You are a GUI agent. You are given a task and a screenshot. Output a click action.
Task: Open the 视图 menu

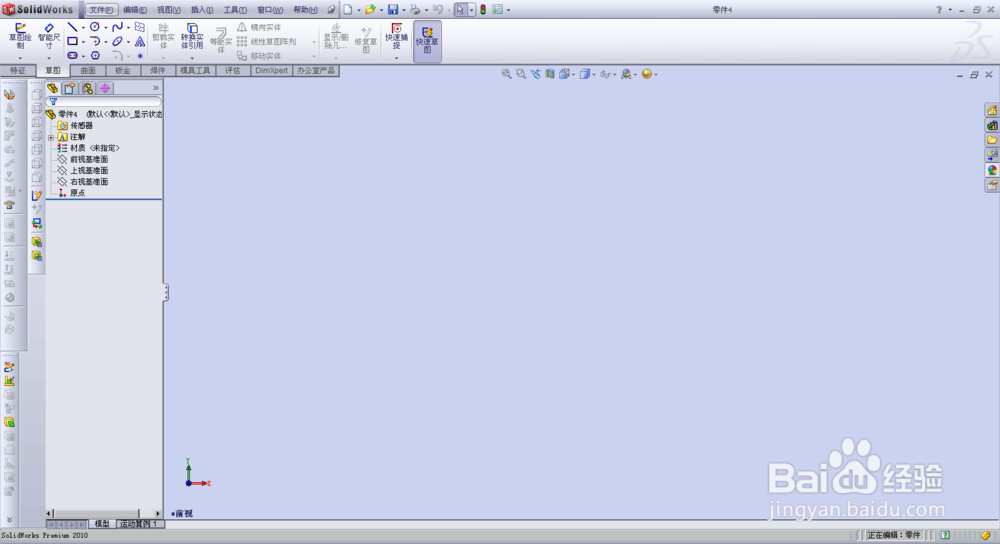(x=169, y=10)
